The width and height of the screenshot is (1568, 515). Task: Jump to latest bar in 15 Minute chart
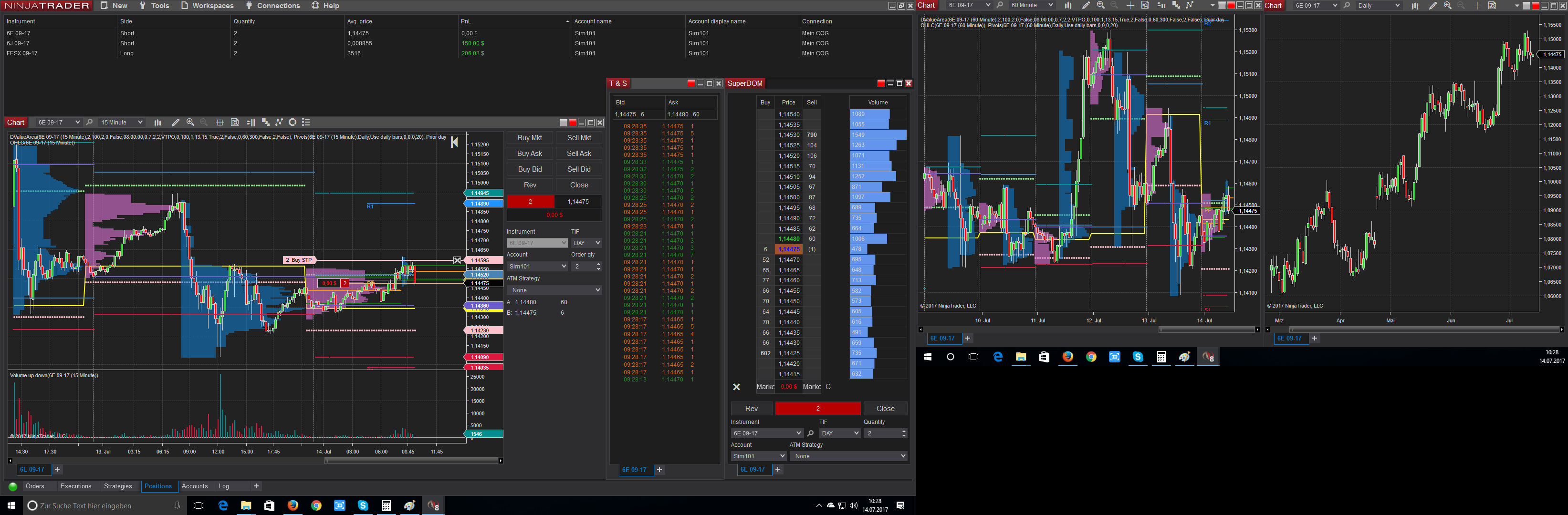454,142
